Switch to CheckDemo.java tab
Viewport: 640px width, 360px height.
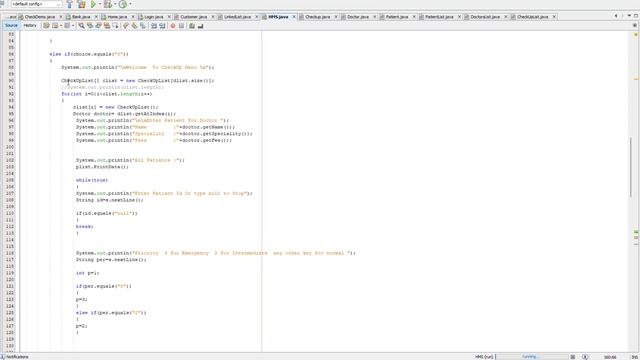point(40,17)
